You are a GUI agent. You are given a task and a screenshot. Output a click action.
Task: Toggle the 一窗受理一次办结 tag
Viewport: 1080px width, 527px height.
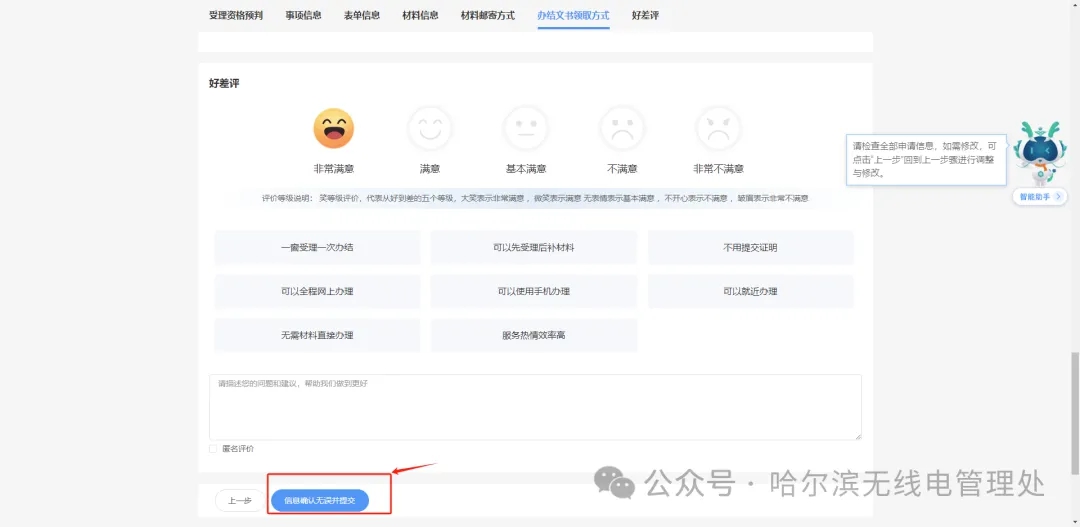click(317, 247)
